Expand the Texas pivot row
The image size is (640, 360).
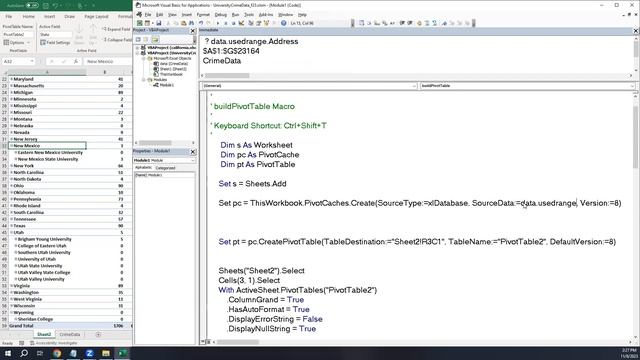(x=11, y=226)
